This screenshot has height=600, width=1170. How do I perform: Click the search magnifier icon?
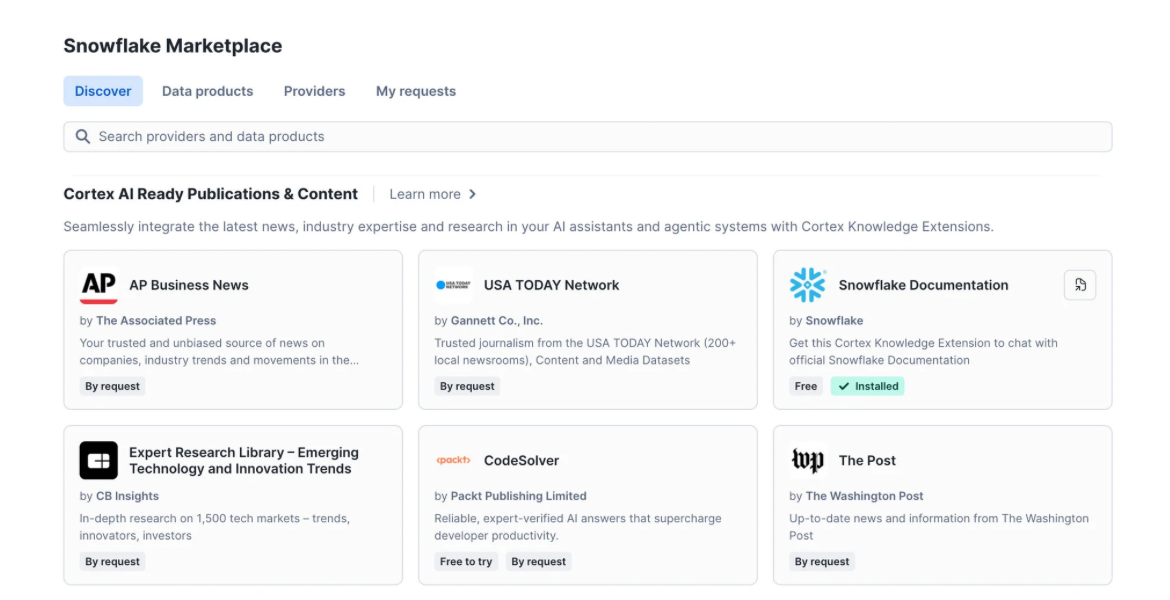(83, 137)
